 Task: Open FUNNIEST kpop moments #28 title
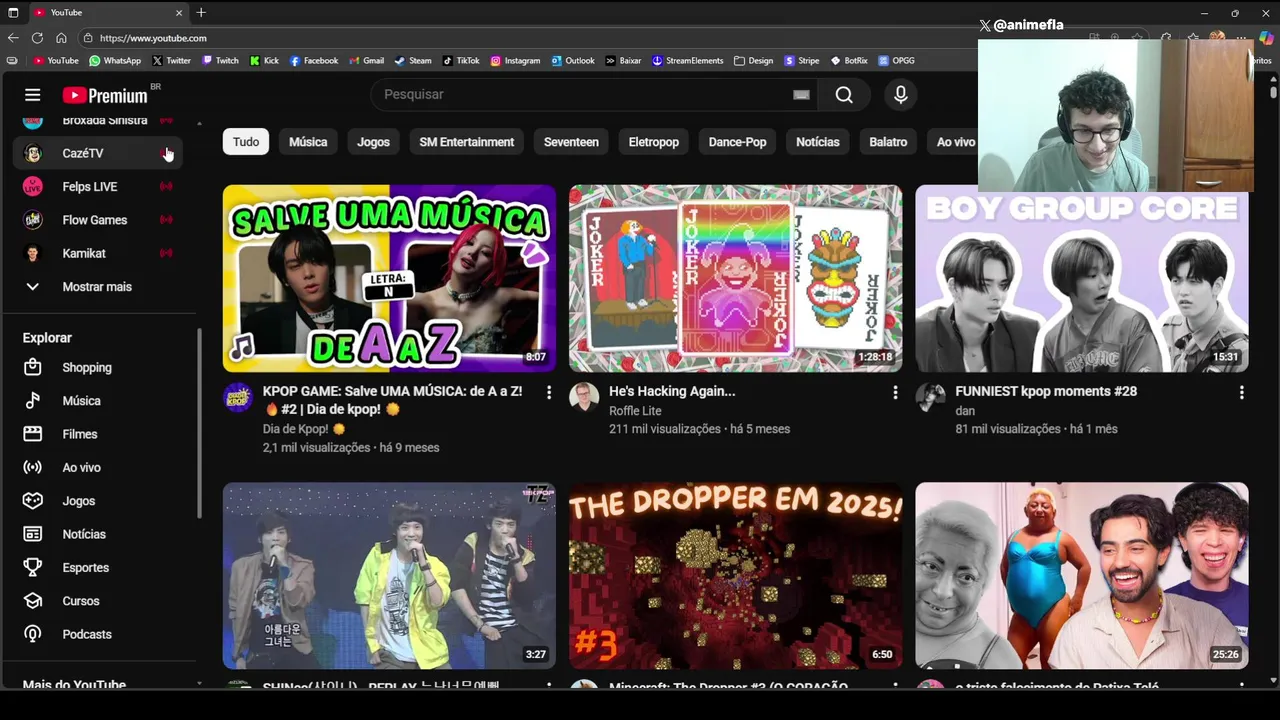[1046, 391]
